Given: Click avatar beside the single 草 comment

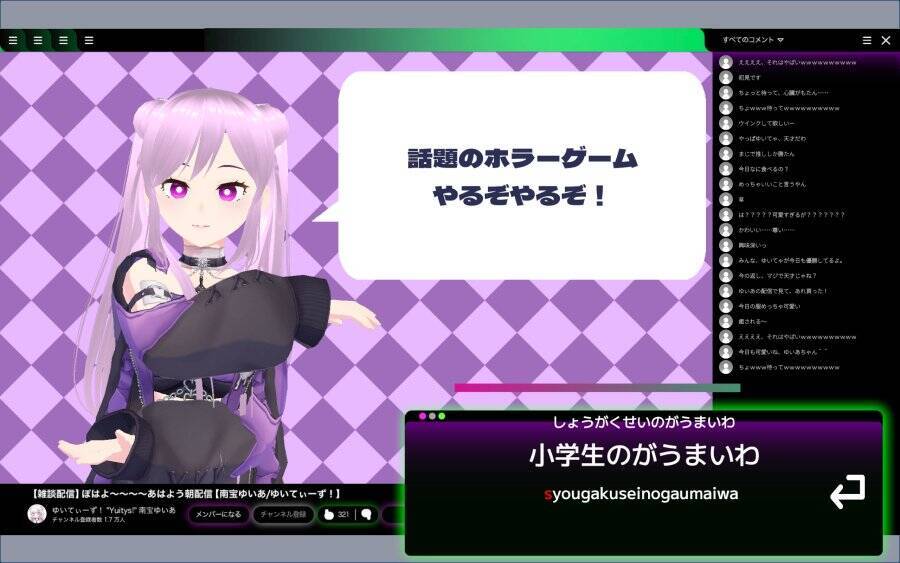Looking at the screenshot, I should pyautogui.click(x=726, y=199).
